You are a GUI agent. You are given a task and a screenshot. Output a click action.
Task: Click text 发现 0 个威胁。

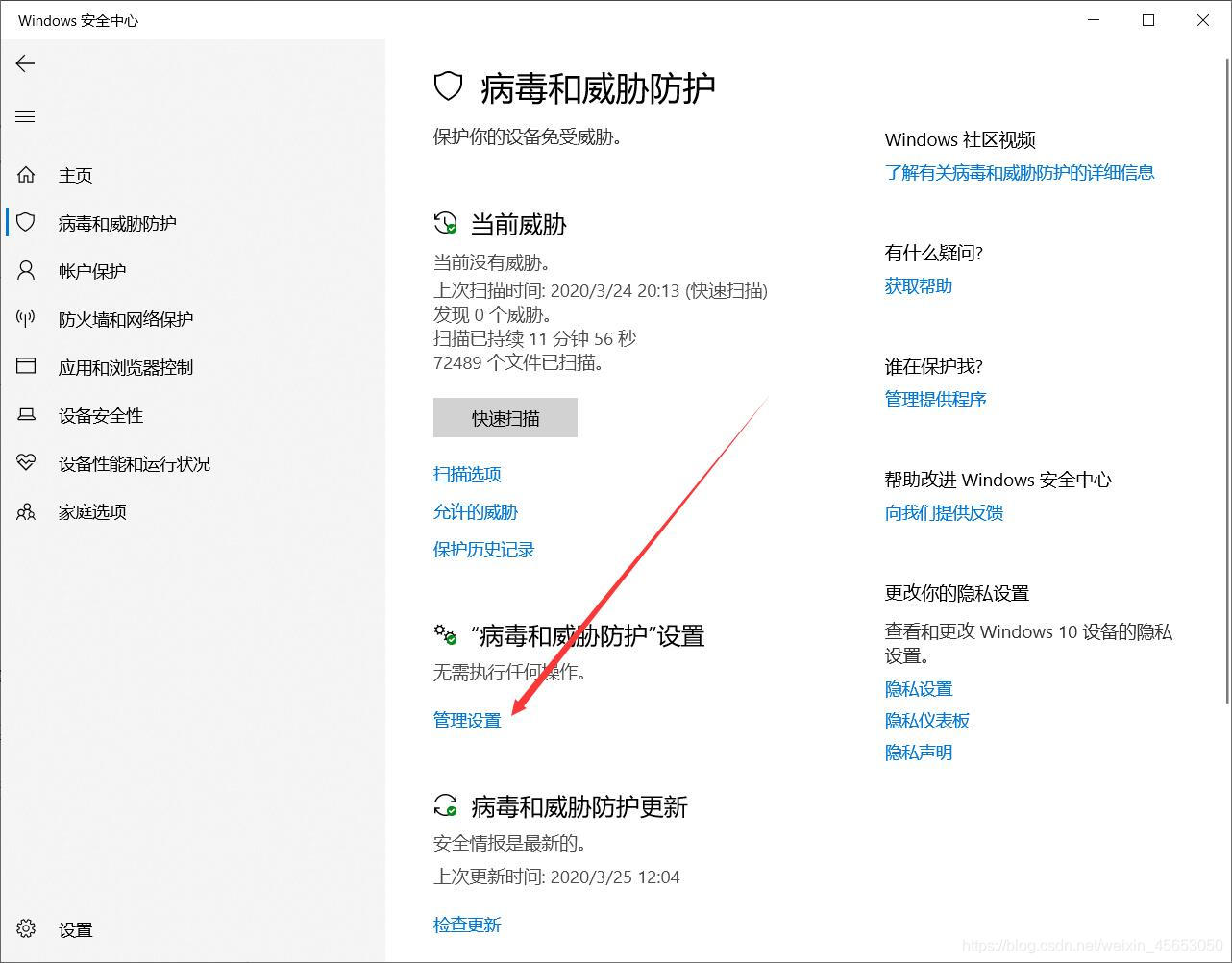pos(492,314)
